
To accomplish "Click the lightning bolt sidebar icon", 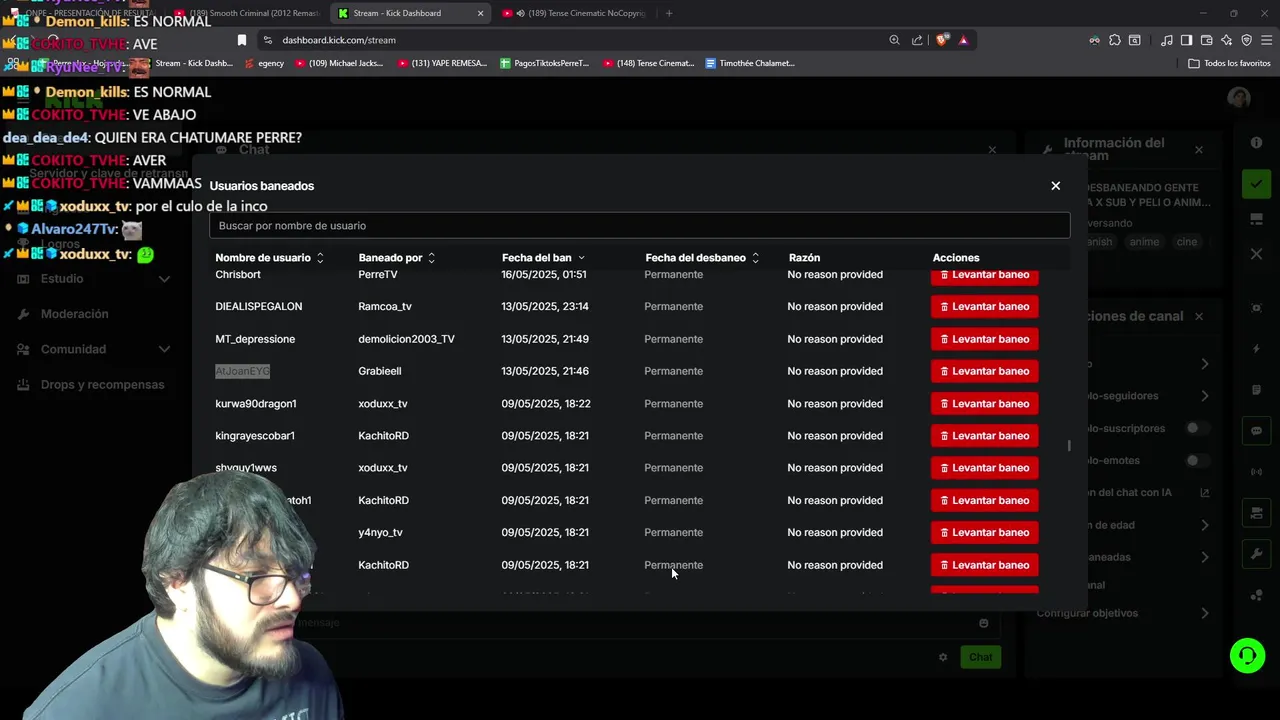I will tap(1257, 349).
